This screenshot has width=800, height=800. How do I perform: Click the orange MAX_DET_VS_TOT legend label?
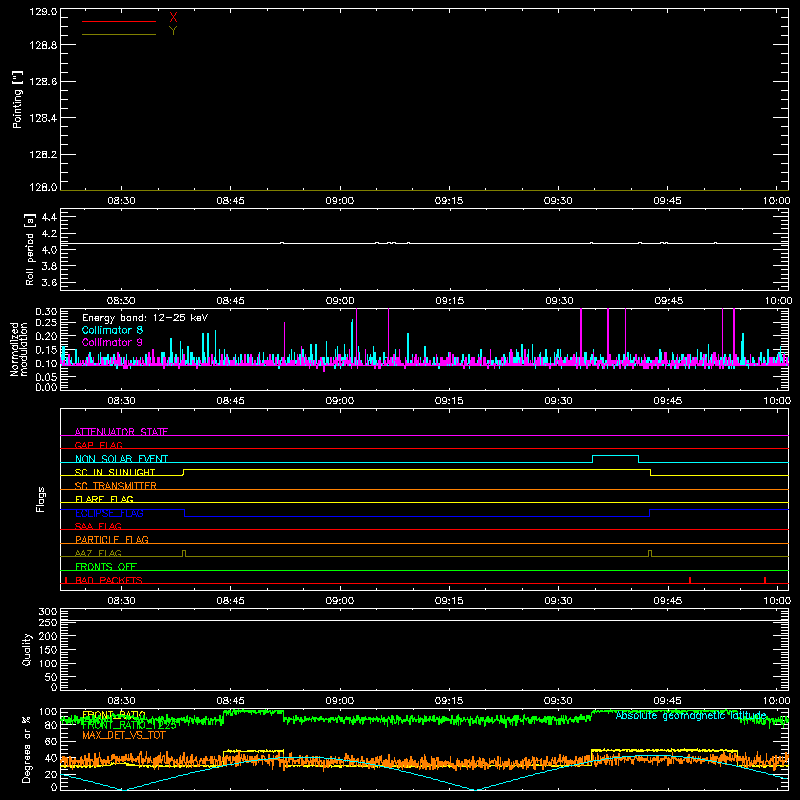124,735
